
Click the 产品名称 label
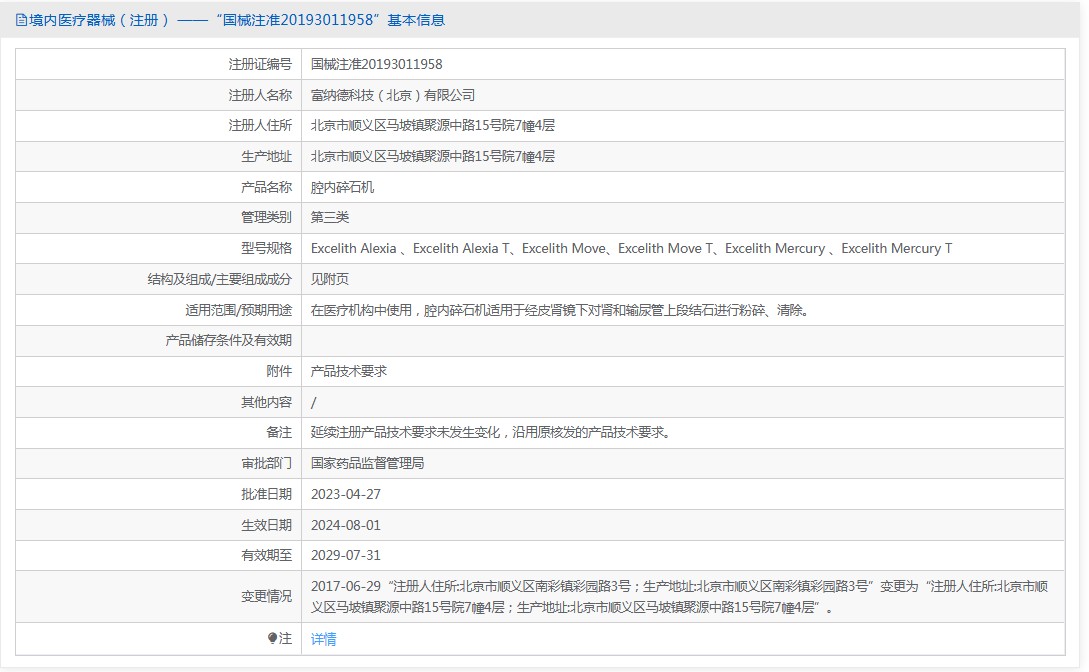(x=266, y=187)
